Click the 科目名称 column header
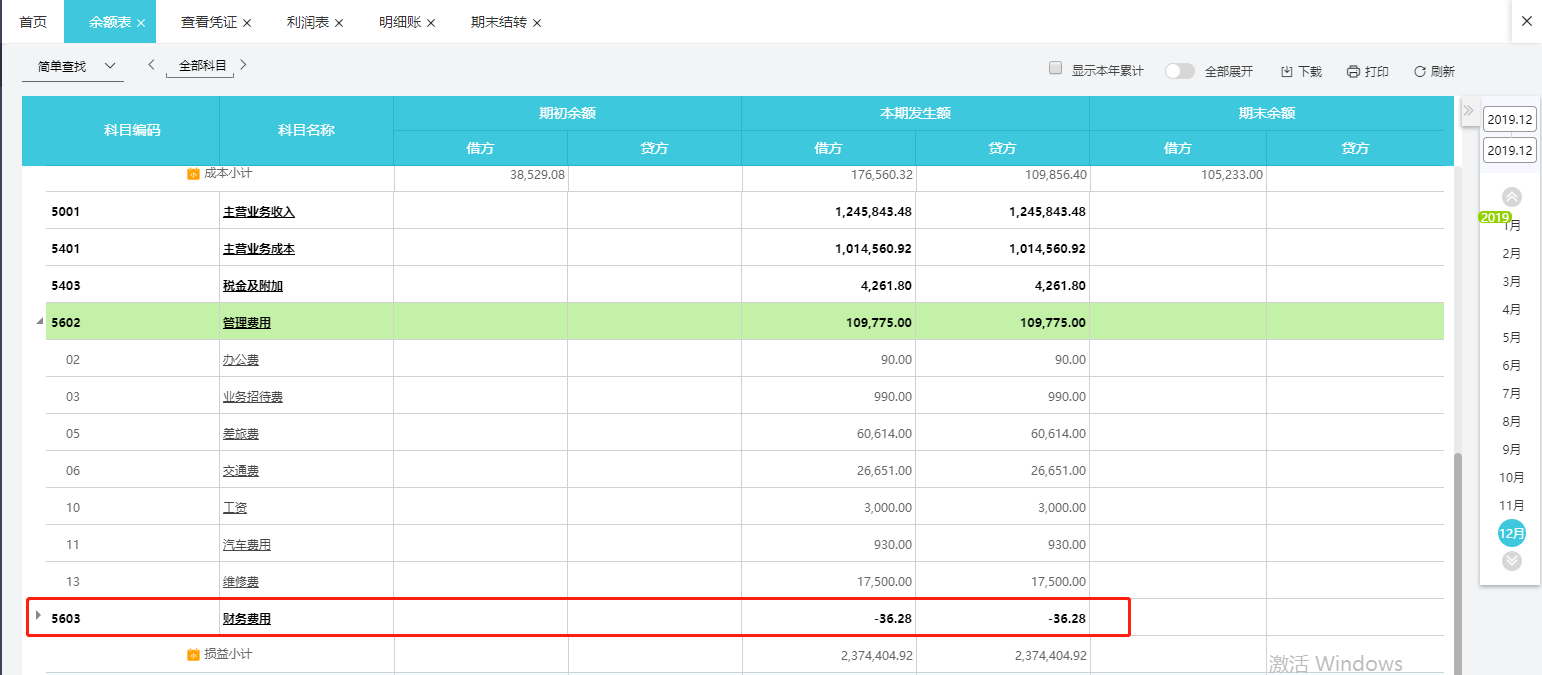The image size is (1542, 675). pyautogui.click(x=306, y=130)
